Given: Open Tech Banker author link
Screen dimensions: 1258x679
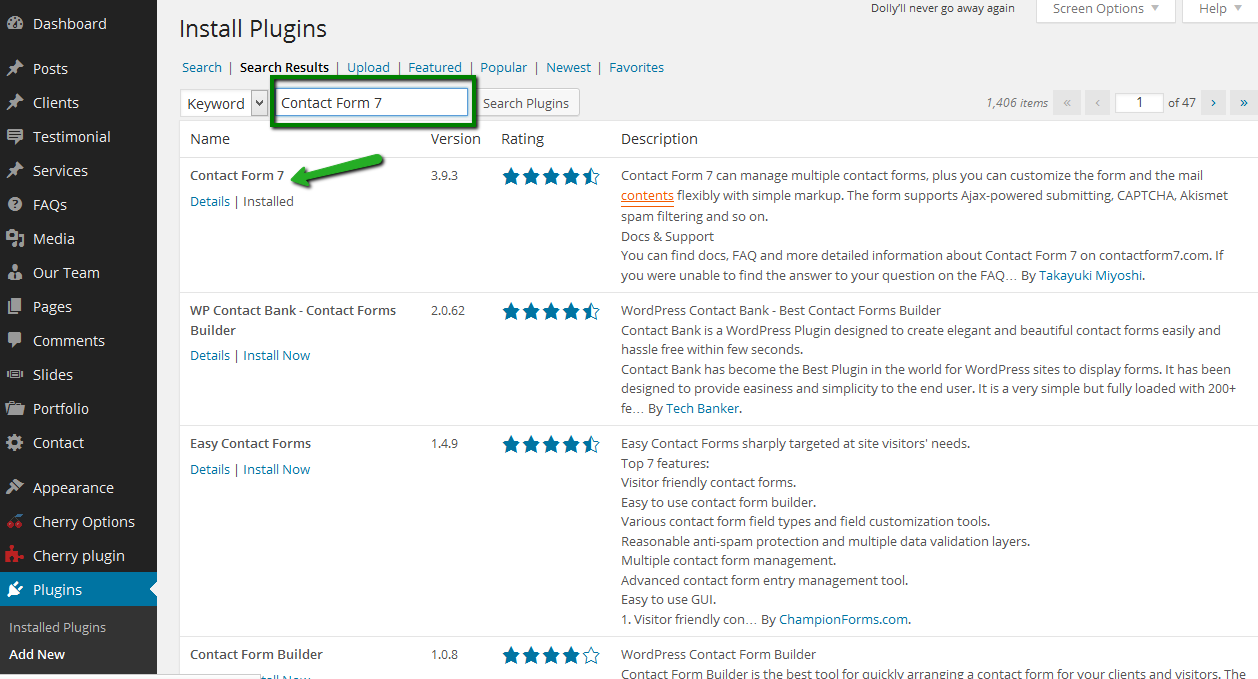Looking at the screenshot, I should tap(703, 409).
